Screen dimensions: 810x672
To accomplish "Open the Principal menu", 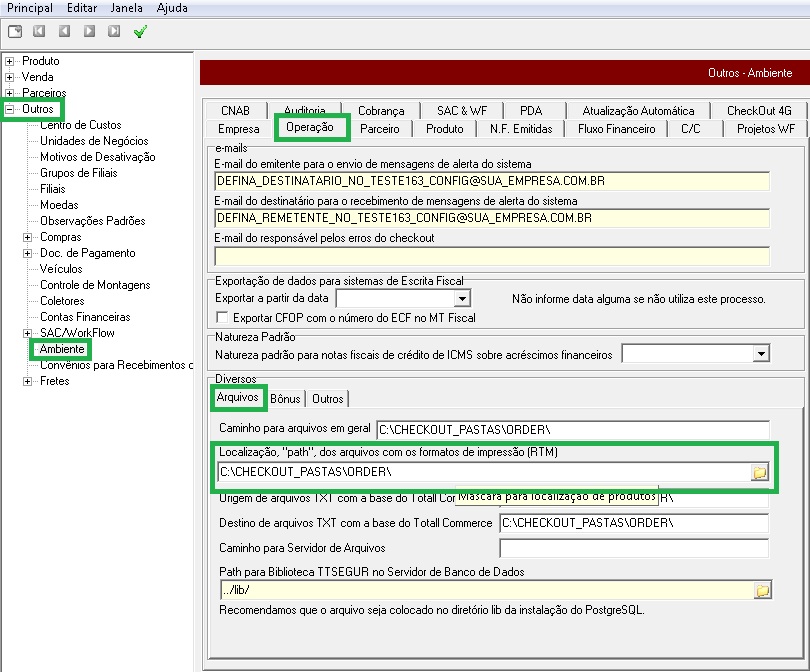I will 30,8.
